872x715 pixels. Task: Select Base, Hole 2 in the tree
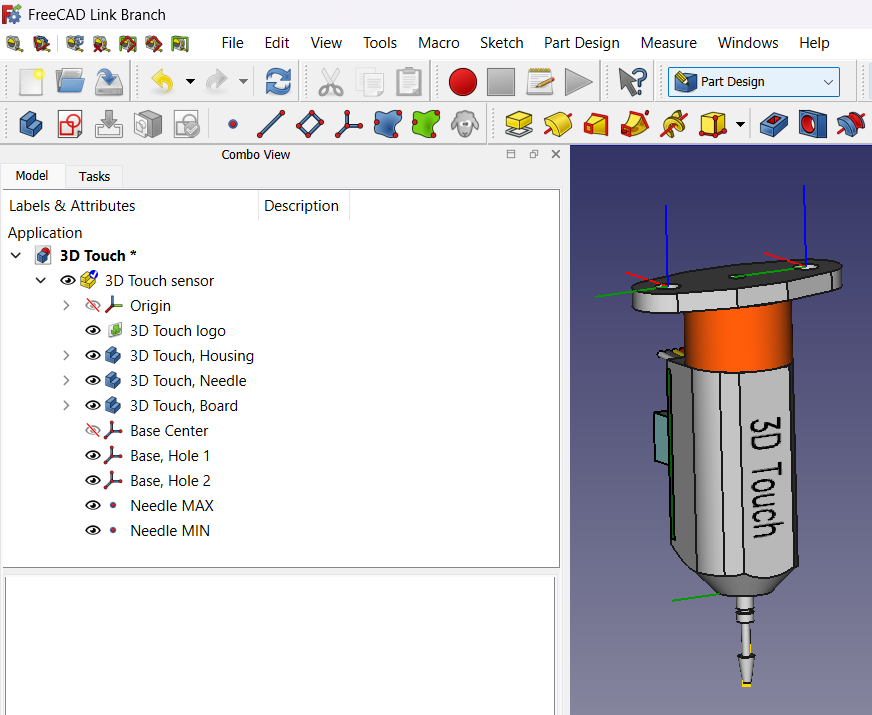click(170, 480)
